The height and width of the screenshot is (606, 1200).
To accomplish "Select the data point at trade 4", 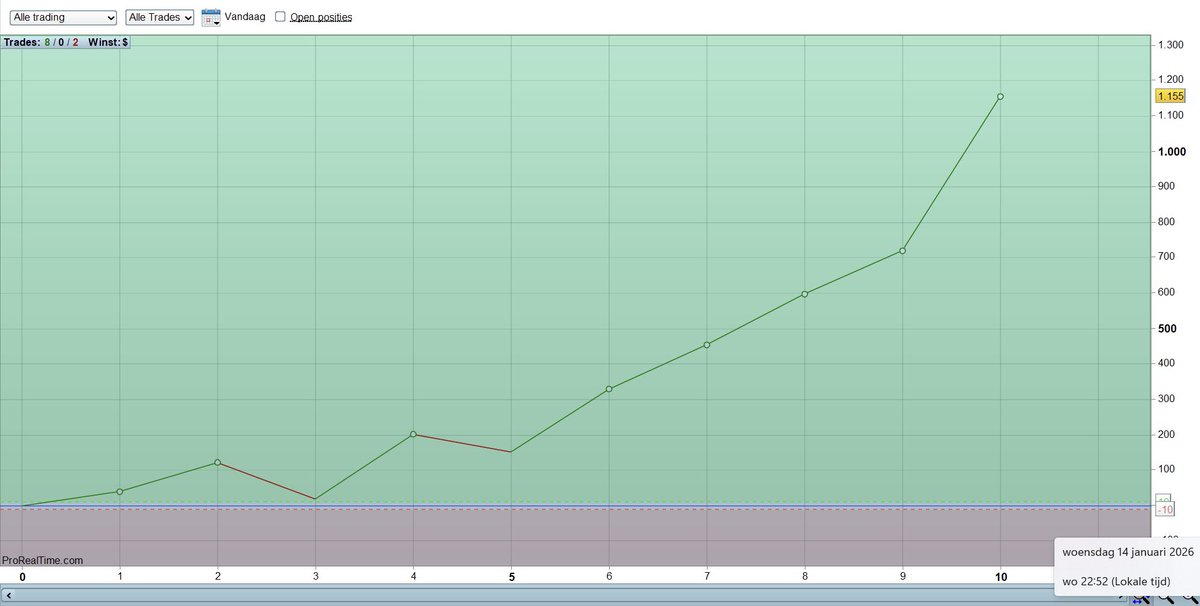I will point(413,434).
